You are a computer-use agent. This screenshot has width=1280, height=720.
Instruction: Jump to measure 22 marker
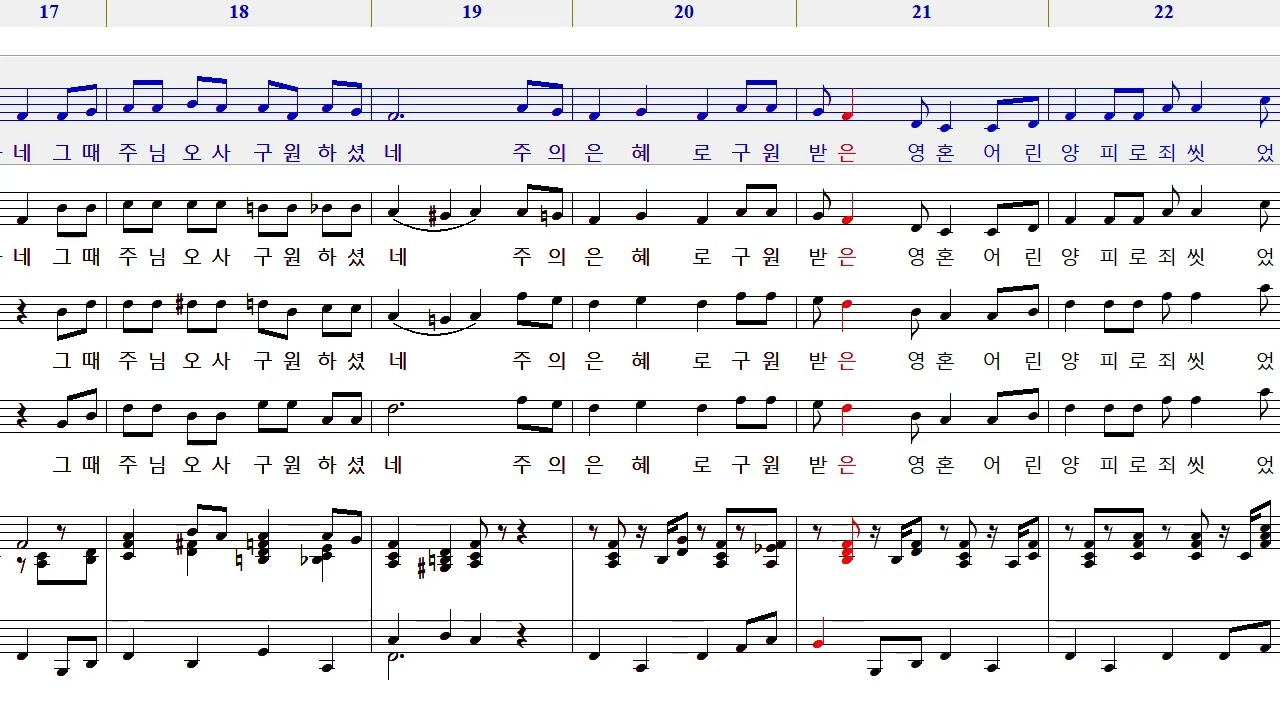1163,12
